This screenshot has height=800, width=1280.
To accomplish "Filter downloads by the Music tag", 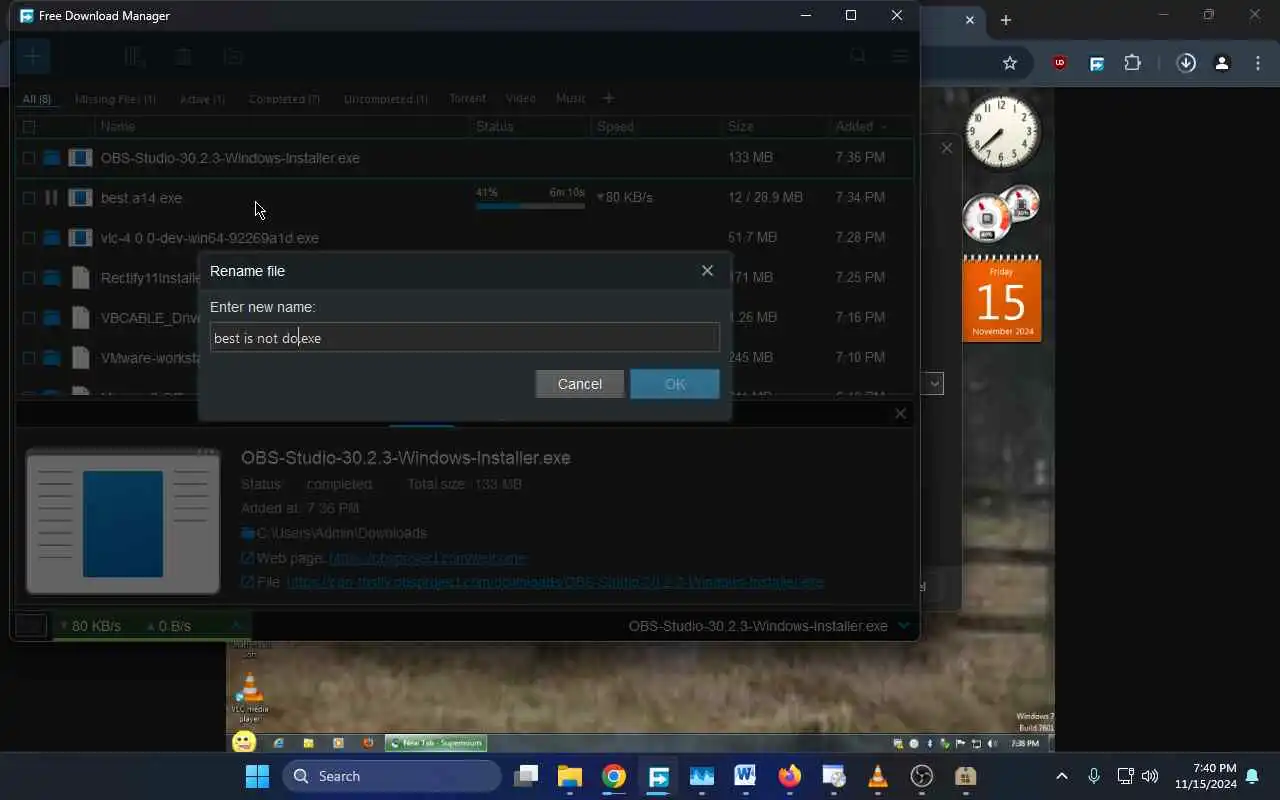I will pyautogui.click(x=570, y=98).
